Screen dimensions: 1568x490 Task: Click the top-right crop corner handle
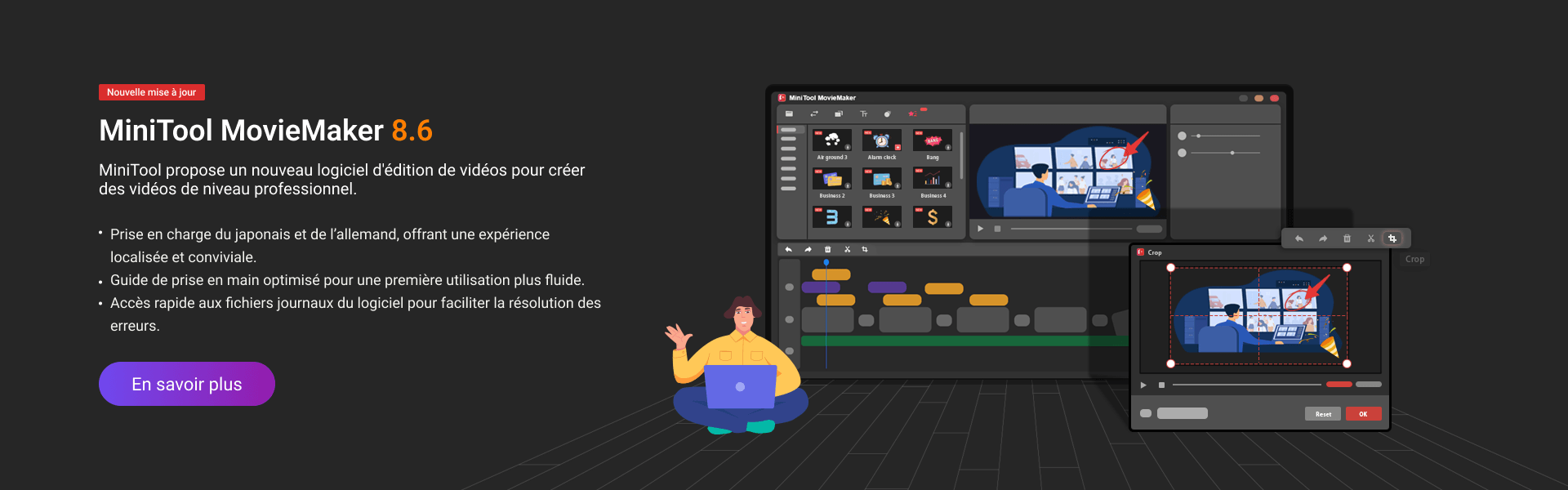point(1347,268)
